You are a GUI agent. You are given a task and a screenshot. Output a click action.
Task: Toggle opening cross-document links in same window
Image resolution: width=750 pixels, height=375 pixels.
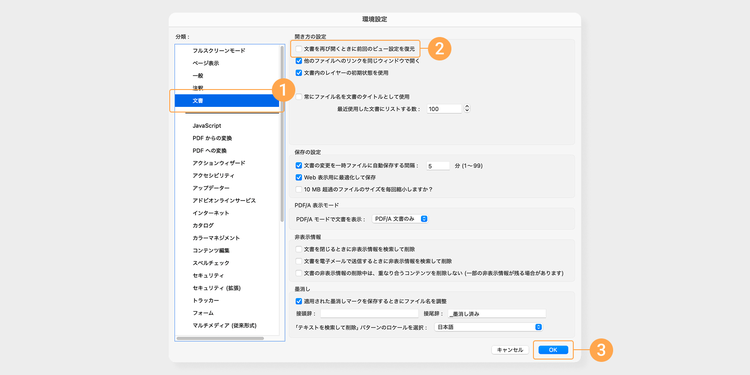[x=299, y=61]
